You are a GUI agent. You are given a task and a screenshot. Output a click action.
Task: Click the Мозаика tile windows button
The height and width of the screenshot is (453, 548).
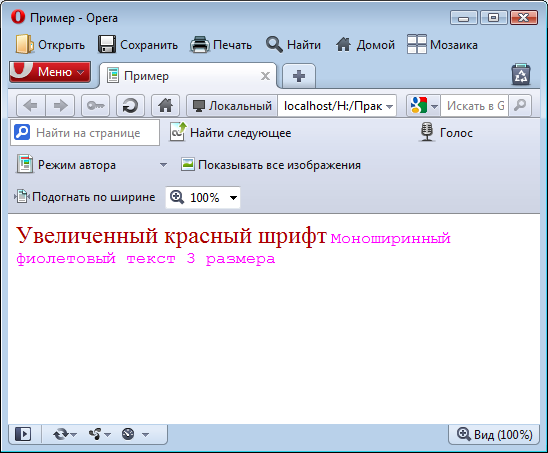pos(442,45)
